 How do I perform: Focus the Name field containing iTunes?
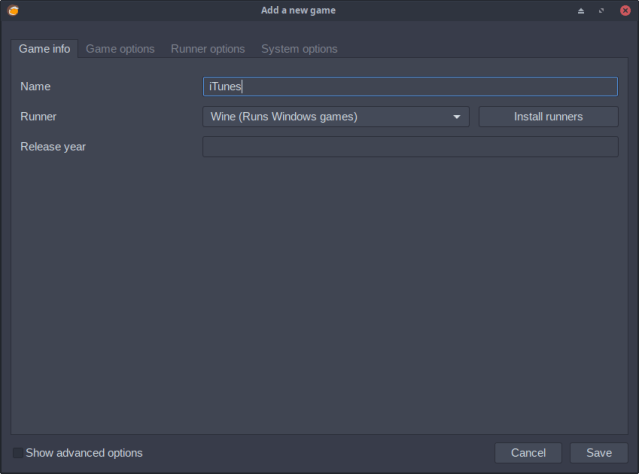(x=410, y=87)
